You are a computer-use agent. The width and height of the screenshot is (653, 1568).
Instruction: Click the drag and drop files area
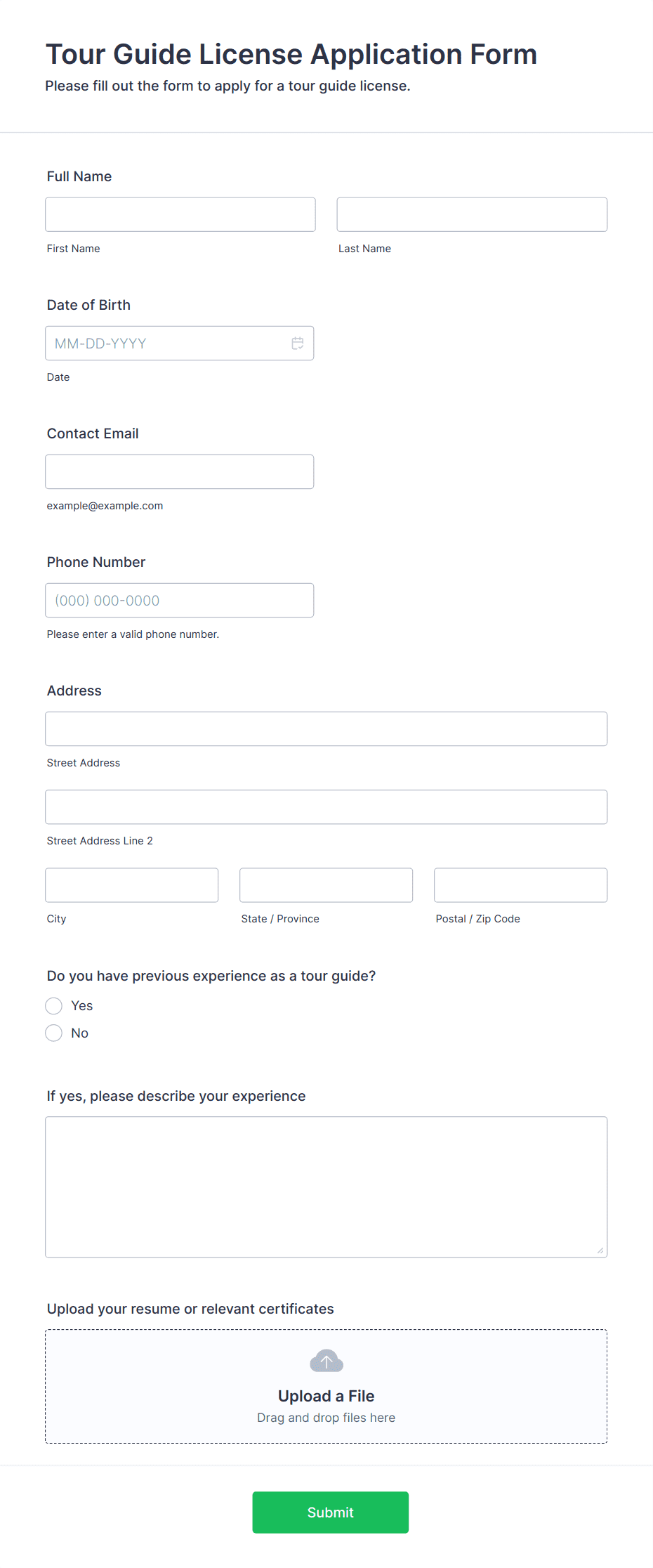(x=326, y=1386)
